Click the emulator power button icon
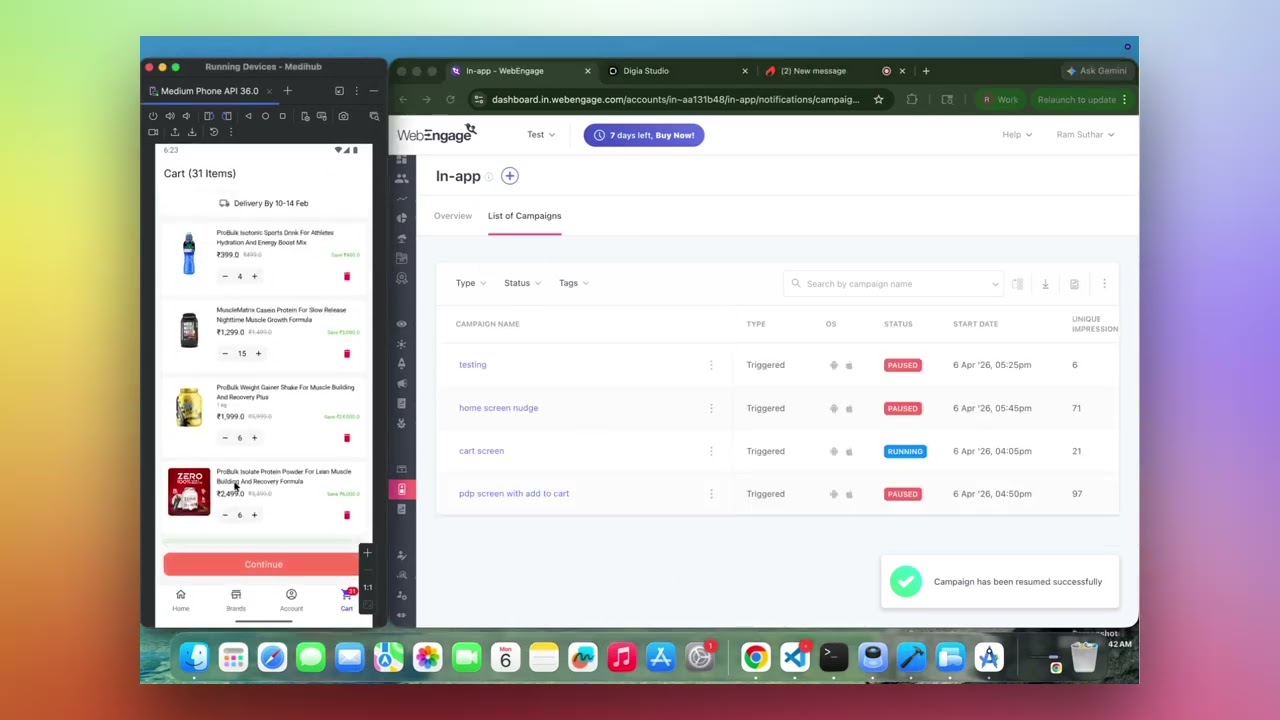1280x720 pixels. click(153, 116)
